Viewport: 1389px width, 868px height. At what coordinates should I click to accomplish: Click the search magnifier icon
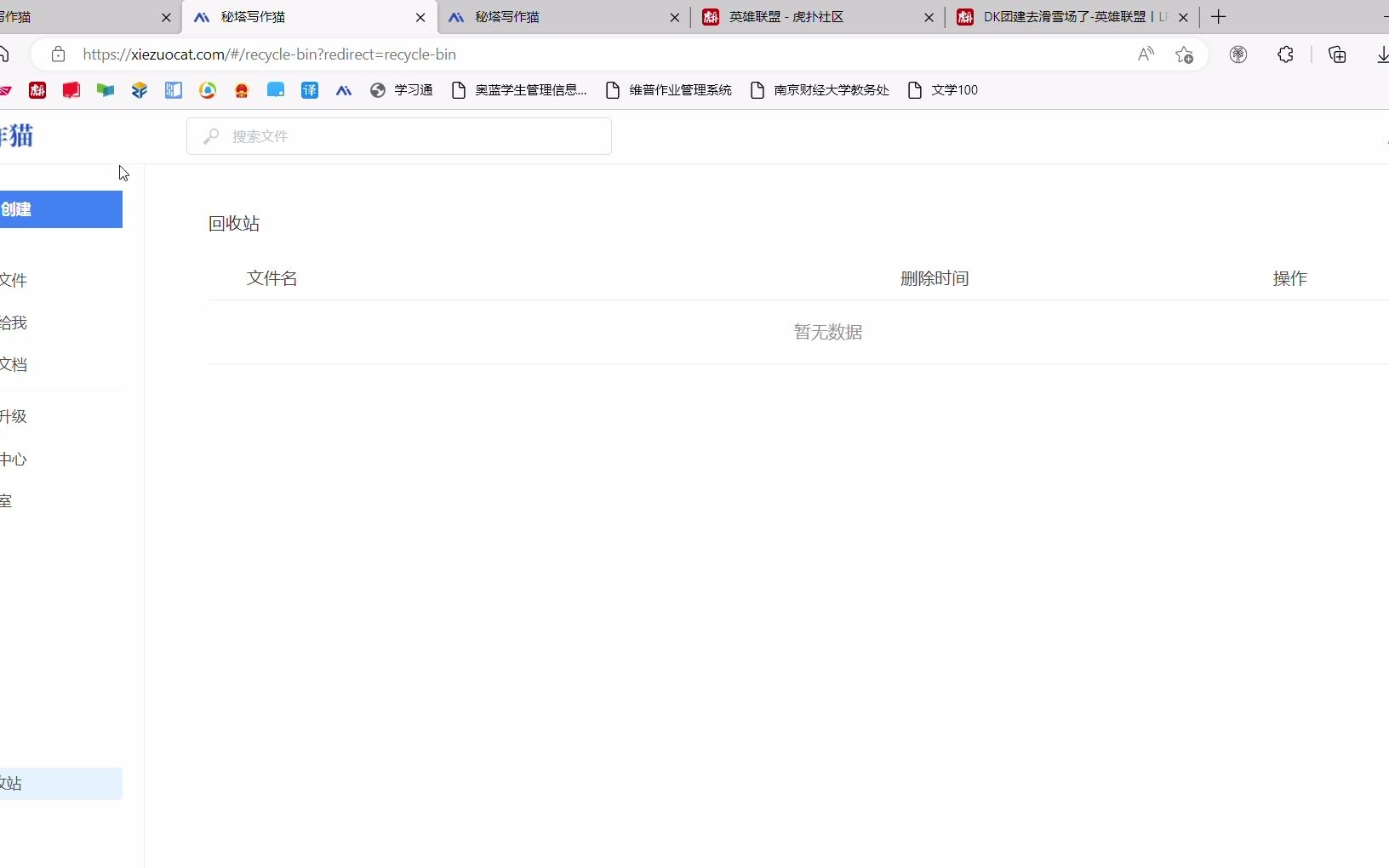[x=211, y=136]
